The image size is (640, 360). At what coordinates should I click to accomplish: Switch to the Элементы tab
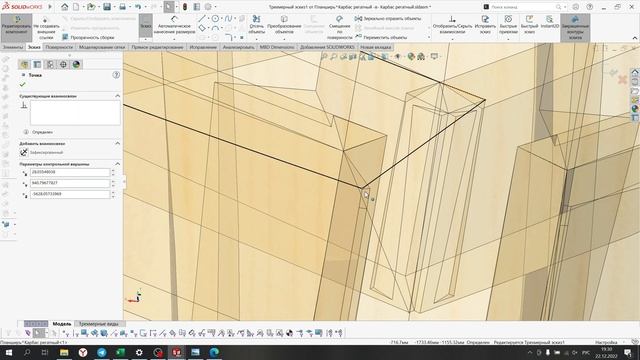coord(13,47)
